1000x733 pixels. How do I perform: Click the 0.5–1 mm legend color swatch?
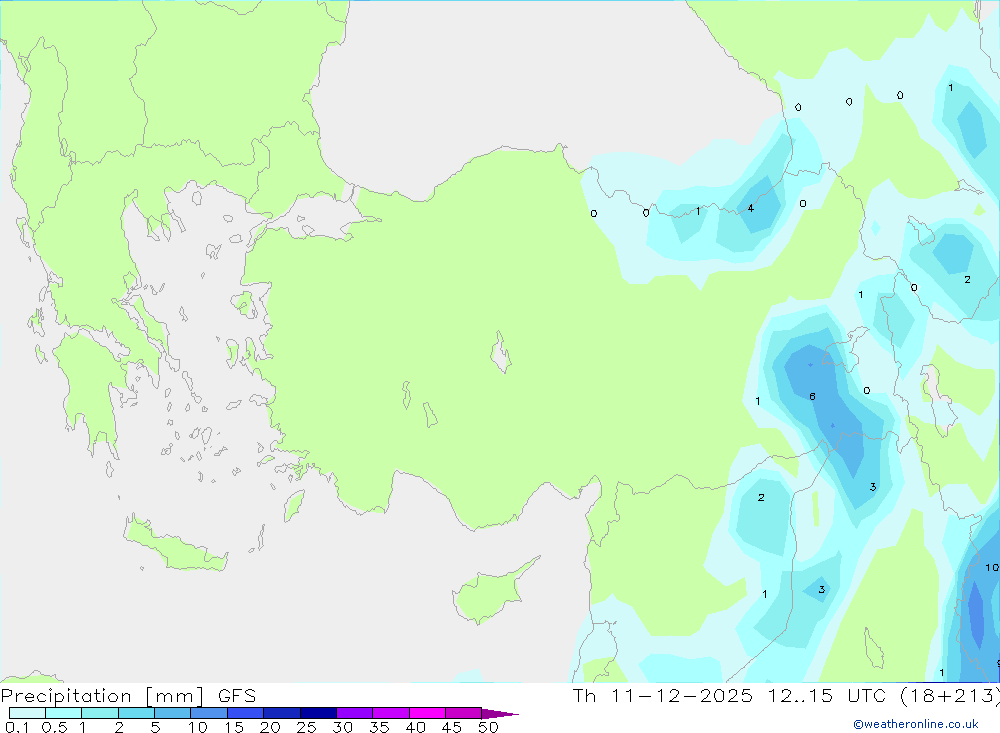coord(64,713)
